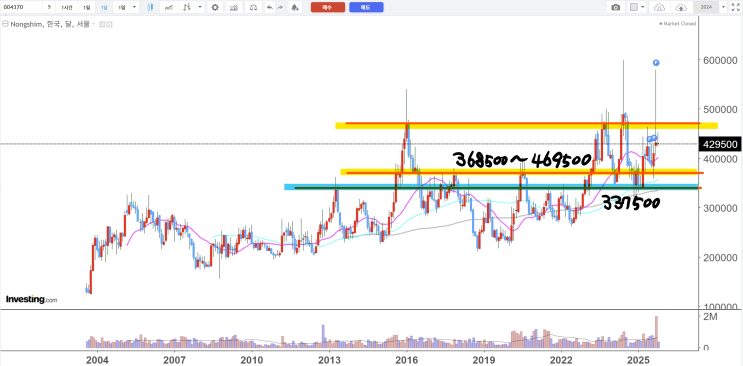Click the 500000 price axis label
743x366 pixels.
coord(719,110)
